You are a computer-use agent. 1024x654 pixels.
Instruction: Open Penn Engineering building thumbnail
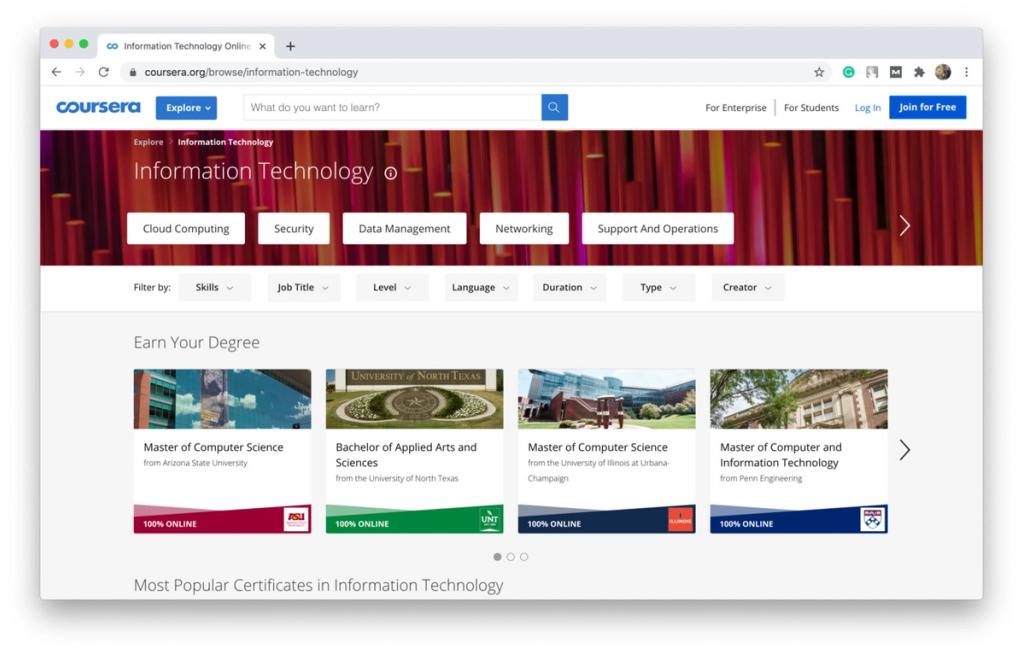click(x=798, y=399)
